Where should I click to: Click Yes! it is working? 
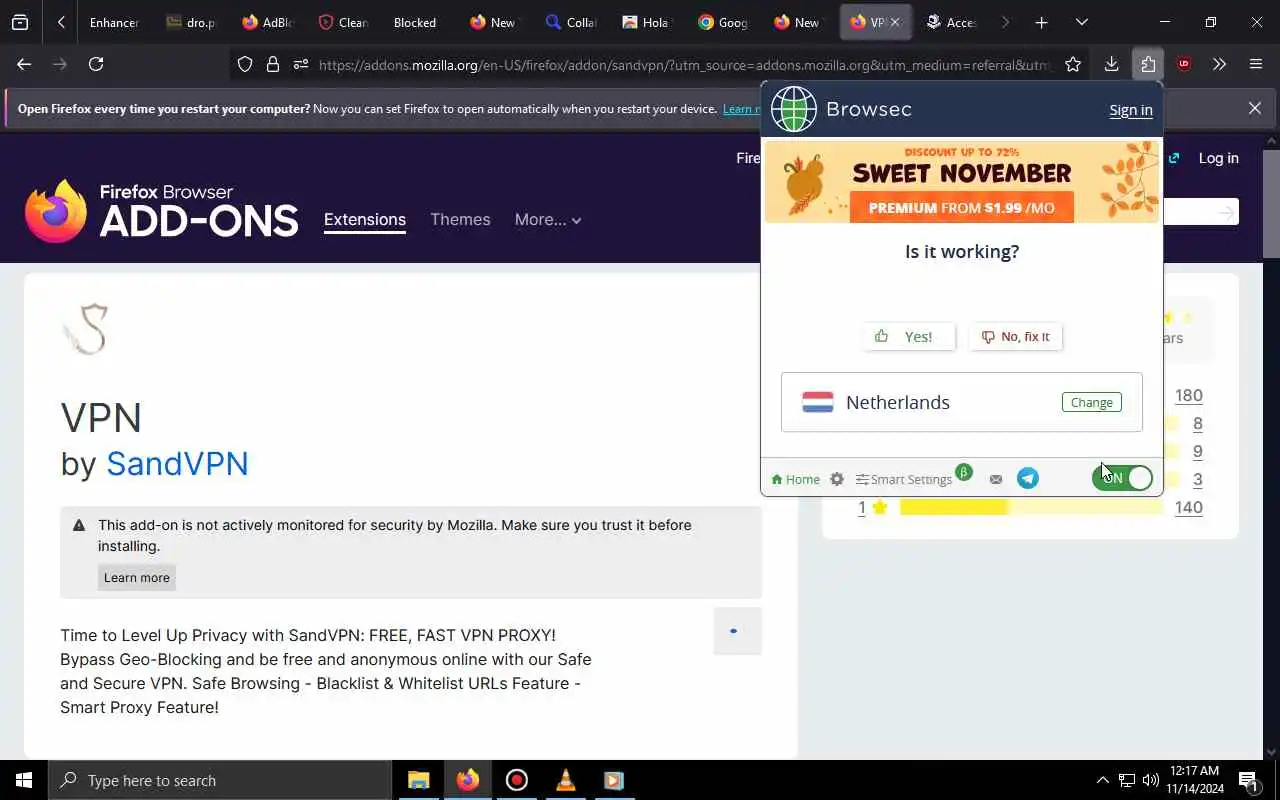point(908,336)
